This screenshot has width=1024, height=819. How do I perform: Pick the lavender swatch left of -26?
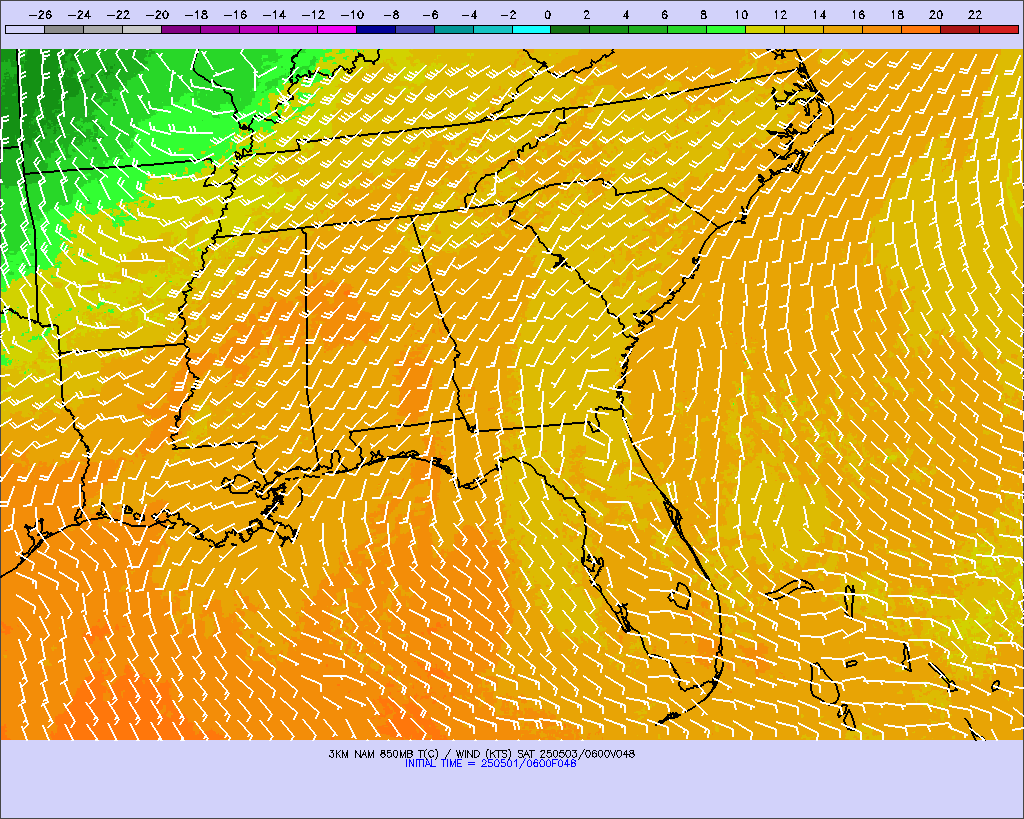(25, 29)
